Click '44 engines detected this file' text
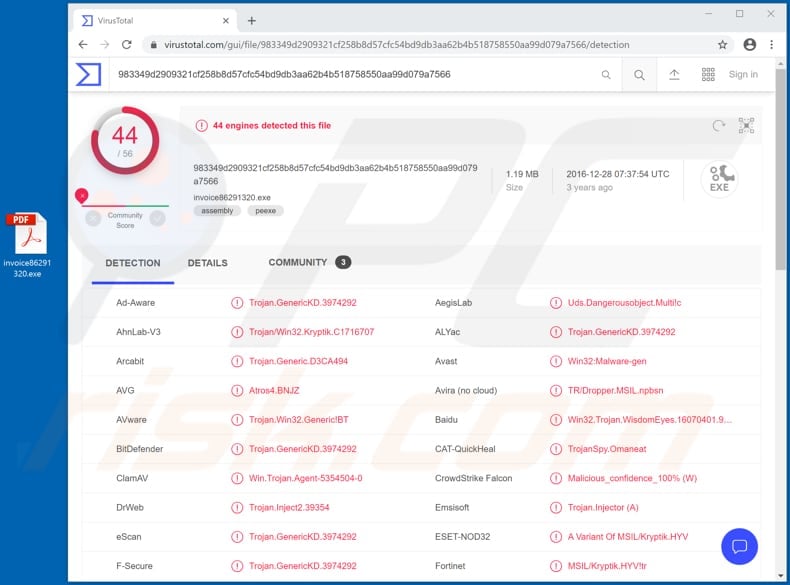This screenshot has width=790, height=585. (272, 125)
